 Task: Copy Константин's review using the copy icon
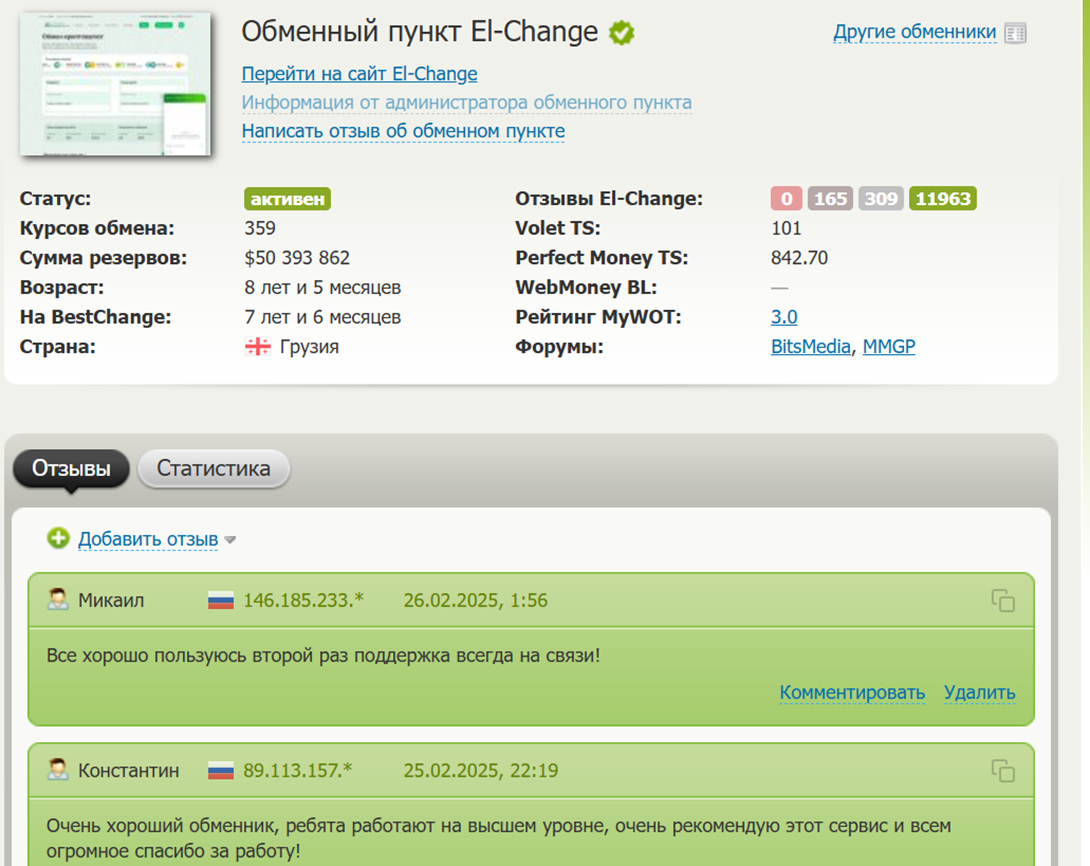click(1003, 771)
